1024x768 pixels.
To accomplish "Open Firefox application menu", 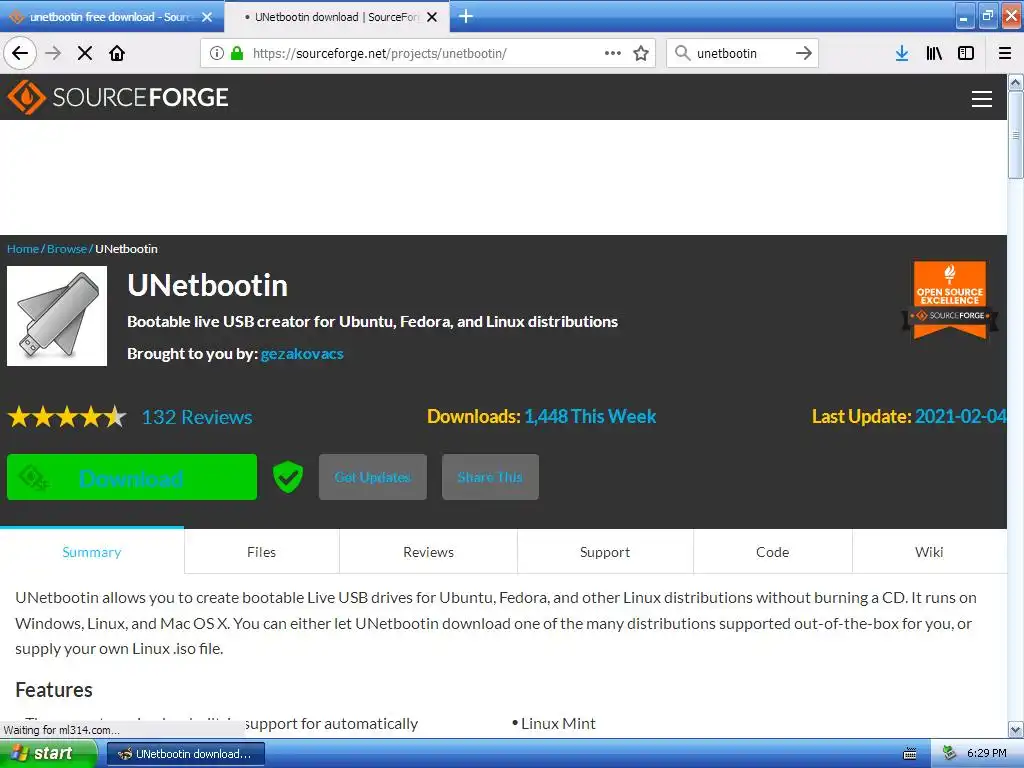I will [1005, 53].
